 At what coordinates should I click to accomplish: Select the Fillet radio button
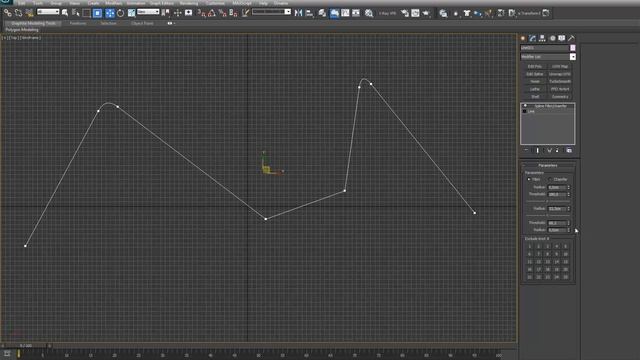click(x=529, y=179)
